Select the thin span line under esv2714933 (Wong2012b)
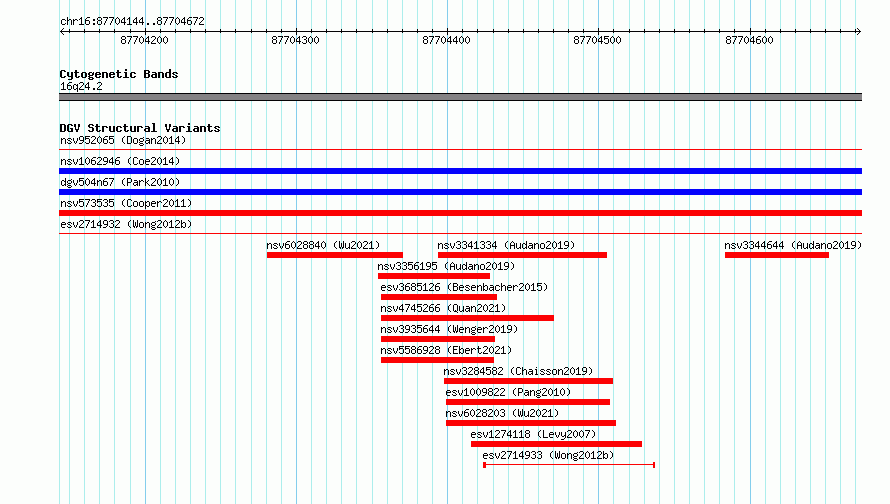The width and height of the screenshot is (890, 504). pos(569,465)
